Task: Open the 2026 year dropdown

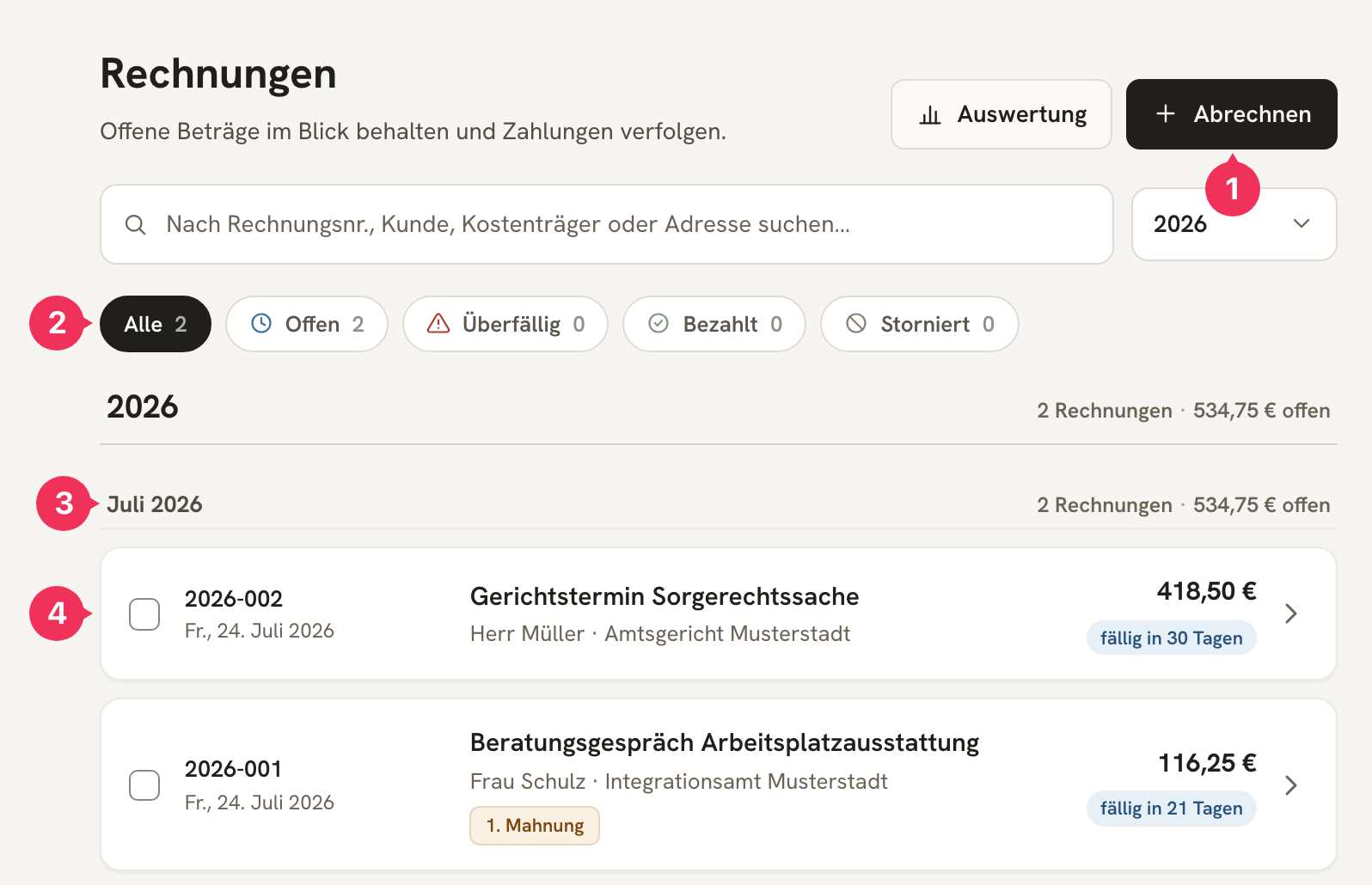Action: point(1234,224)
